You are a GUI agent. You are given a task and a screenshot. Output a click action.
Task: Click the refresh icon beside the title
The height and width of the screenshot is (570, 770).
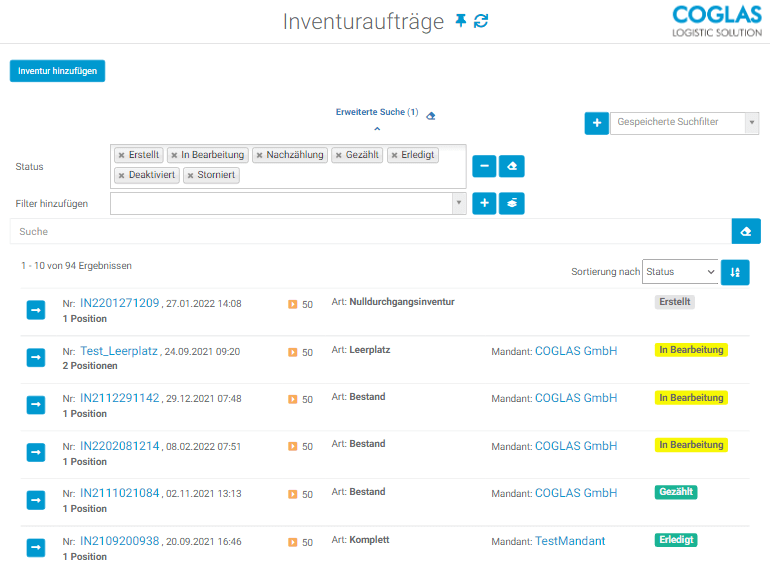tap(481, 21)
